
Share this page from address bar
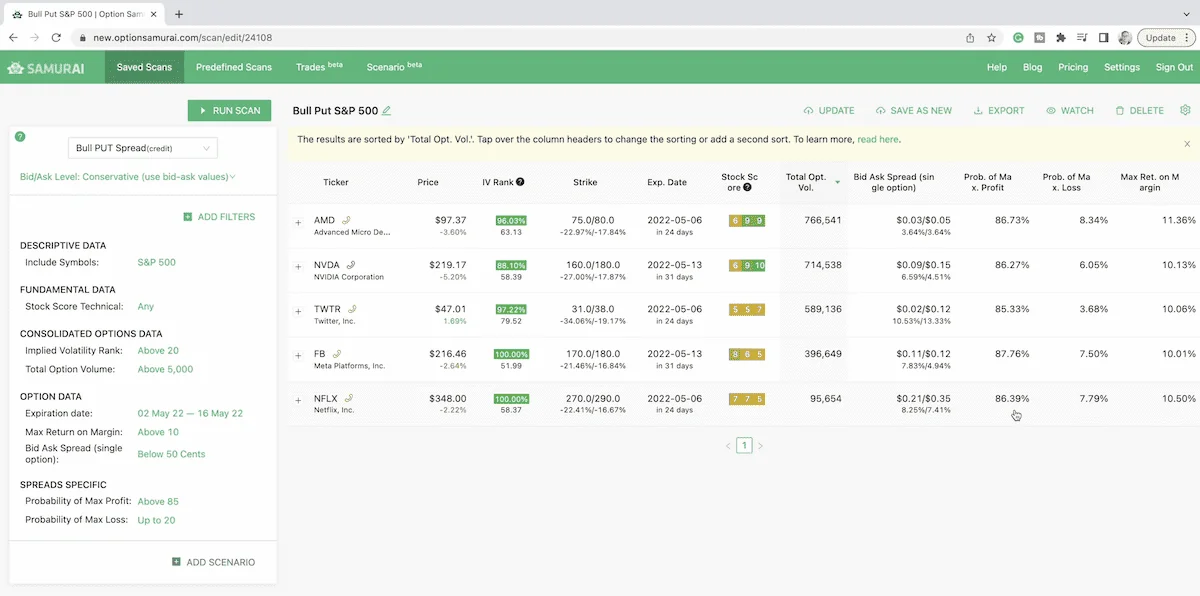click(x=970, y=38)
